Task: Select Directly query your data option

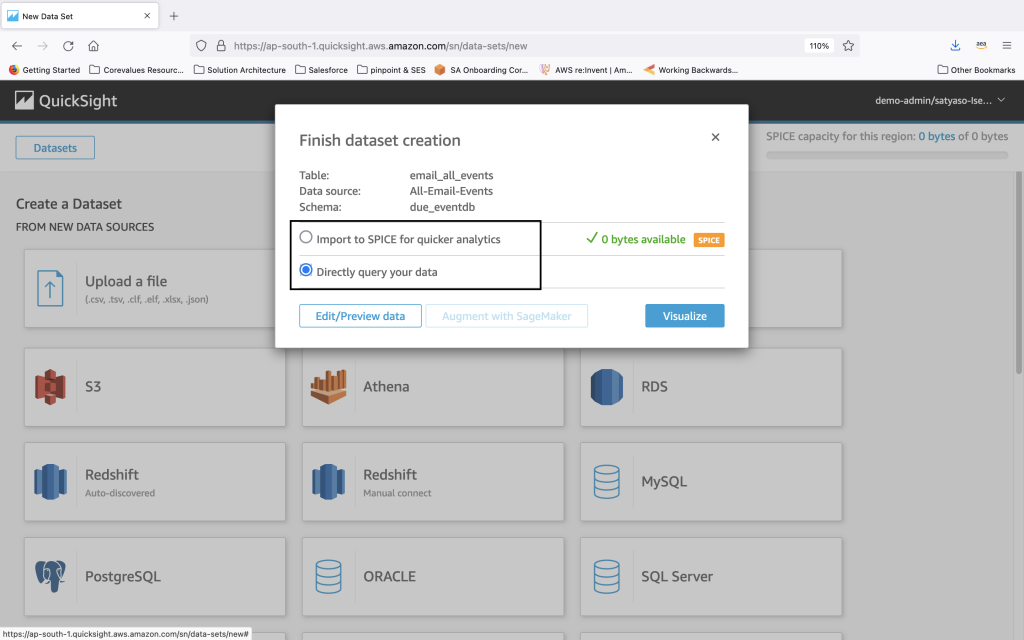Action: click(306, 270)
